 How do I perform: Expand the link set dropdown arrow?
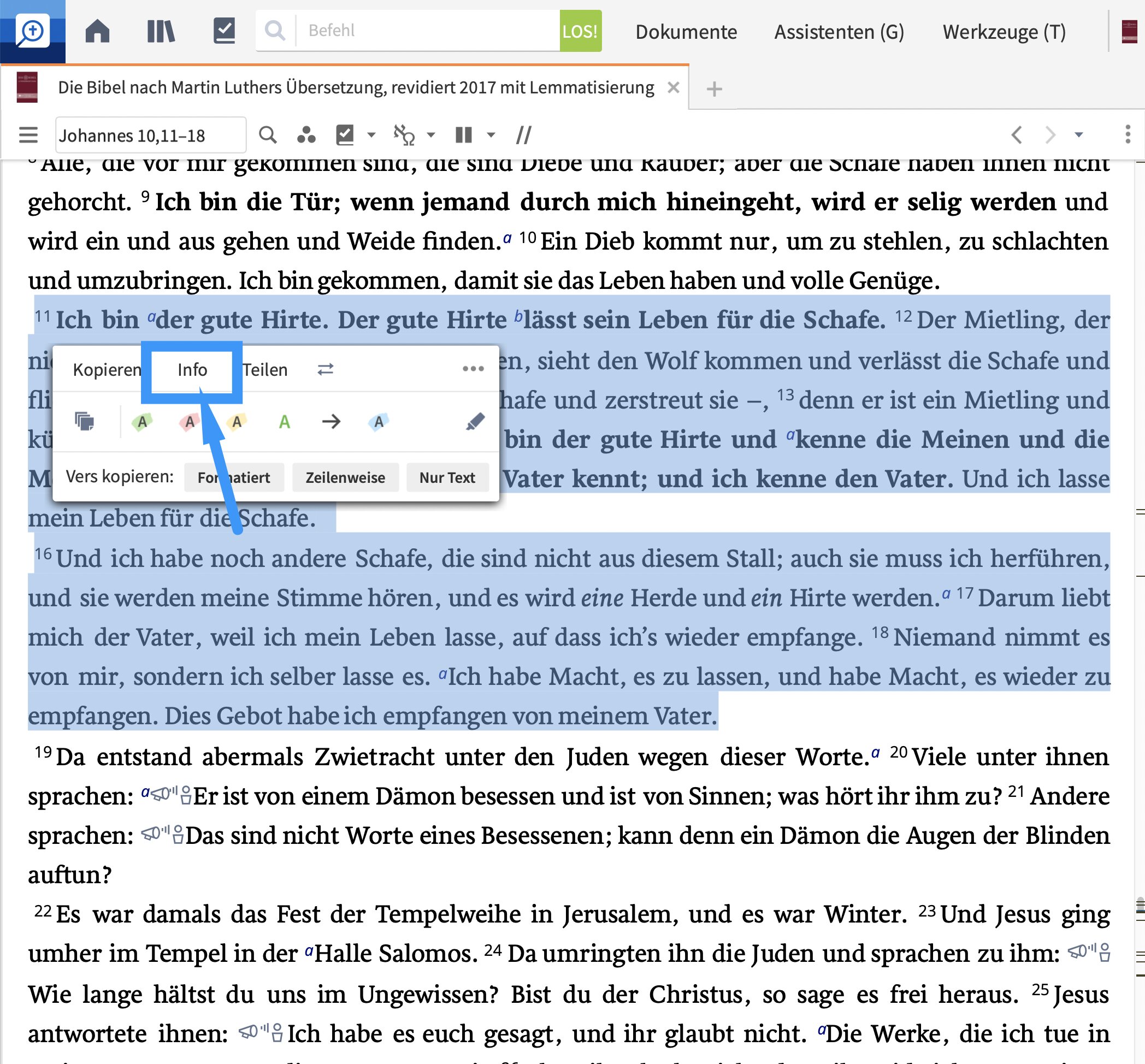(x=431, y=135)
